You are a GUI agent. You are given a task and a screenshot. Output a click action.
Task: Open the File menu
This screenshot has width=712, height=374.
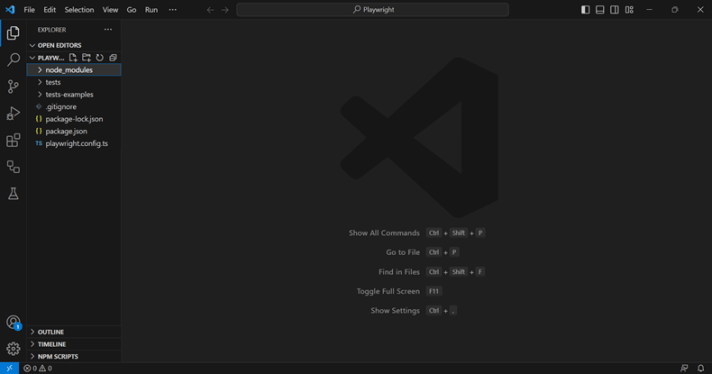tap(29, 10)
